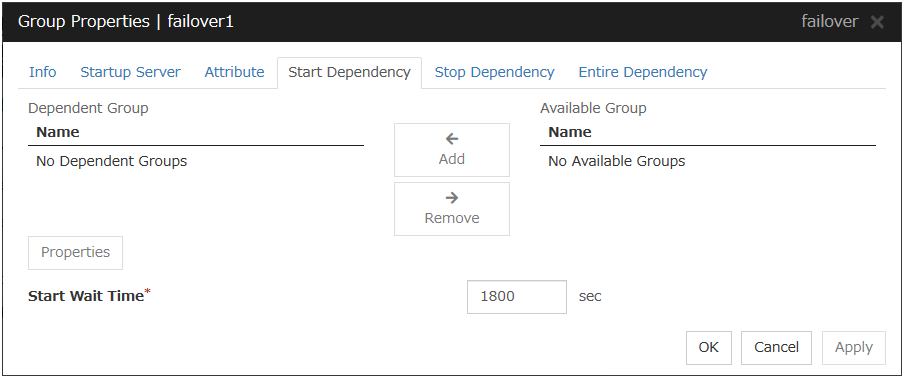The width and height of the screenshot is (904, 378).
Task: Select the No Available Groups row
Action: click(708, 161)
